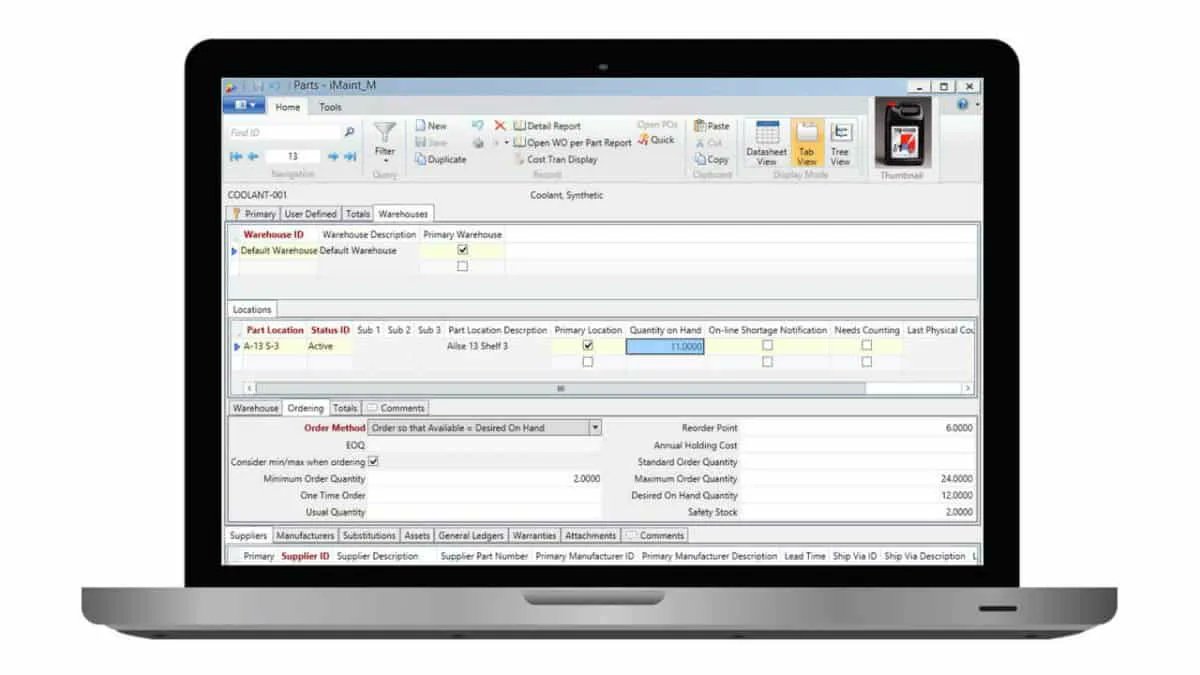Open the General Ledgers tab

pyautogui.click(x=471, y=536)
